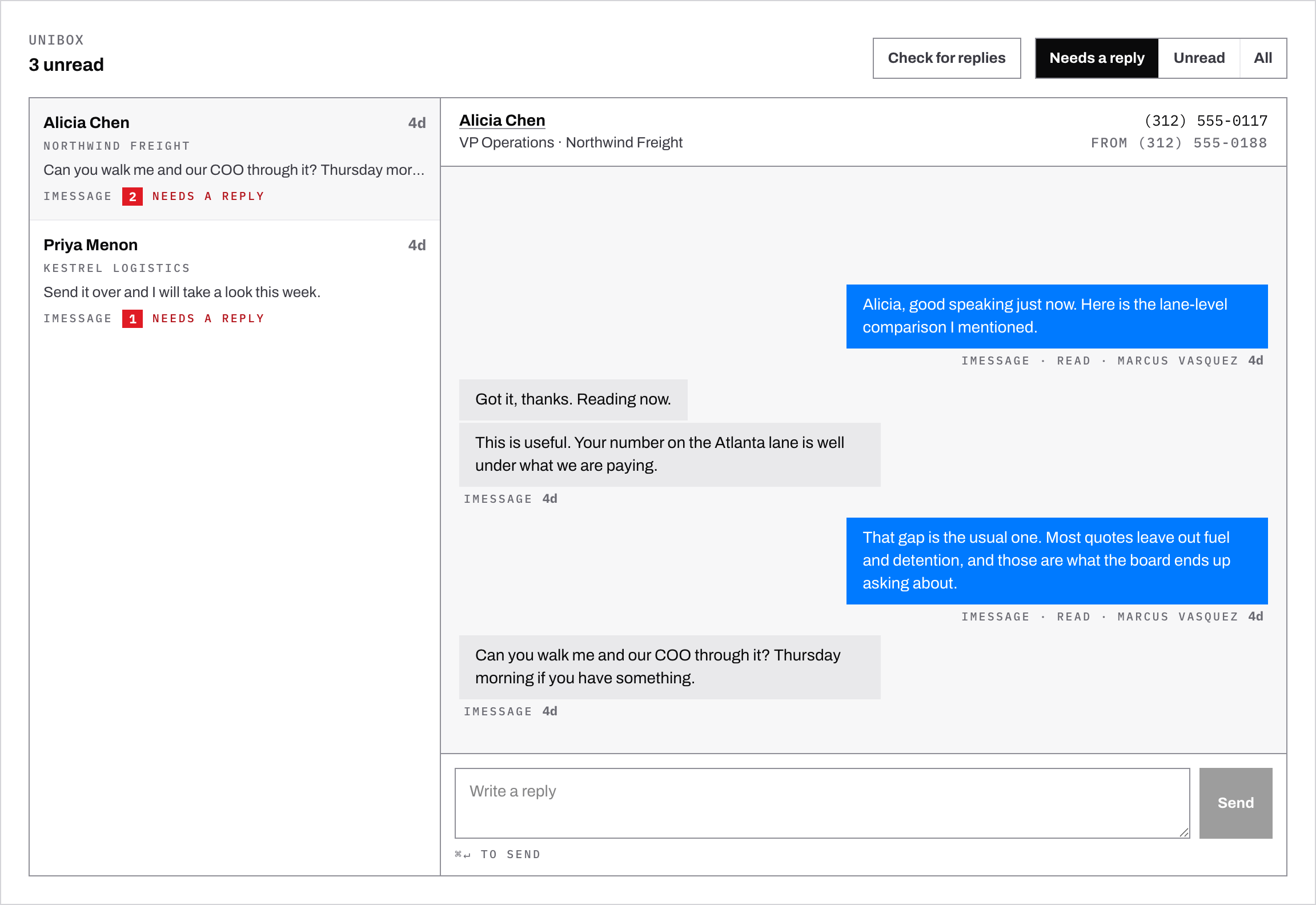The image size is (1316, 905).
Task: Select the Needs a reply filter tab
Action: click(1097, 58)
